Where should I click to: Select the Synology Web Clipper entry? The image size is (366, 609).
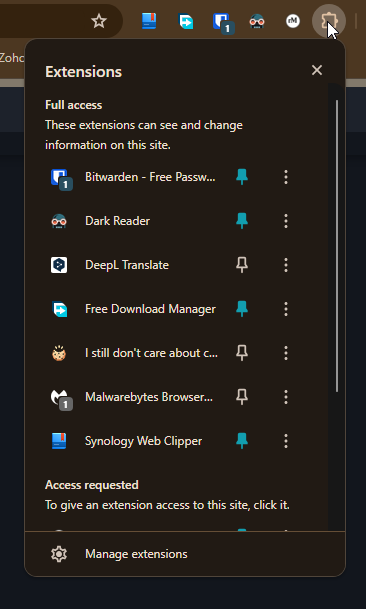click(143, 441)
